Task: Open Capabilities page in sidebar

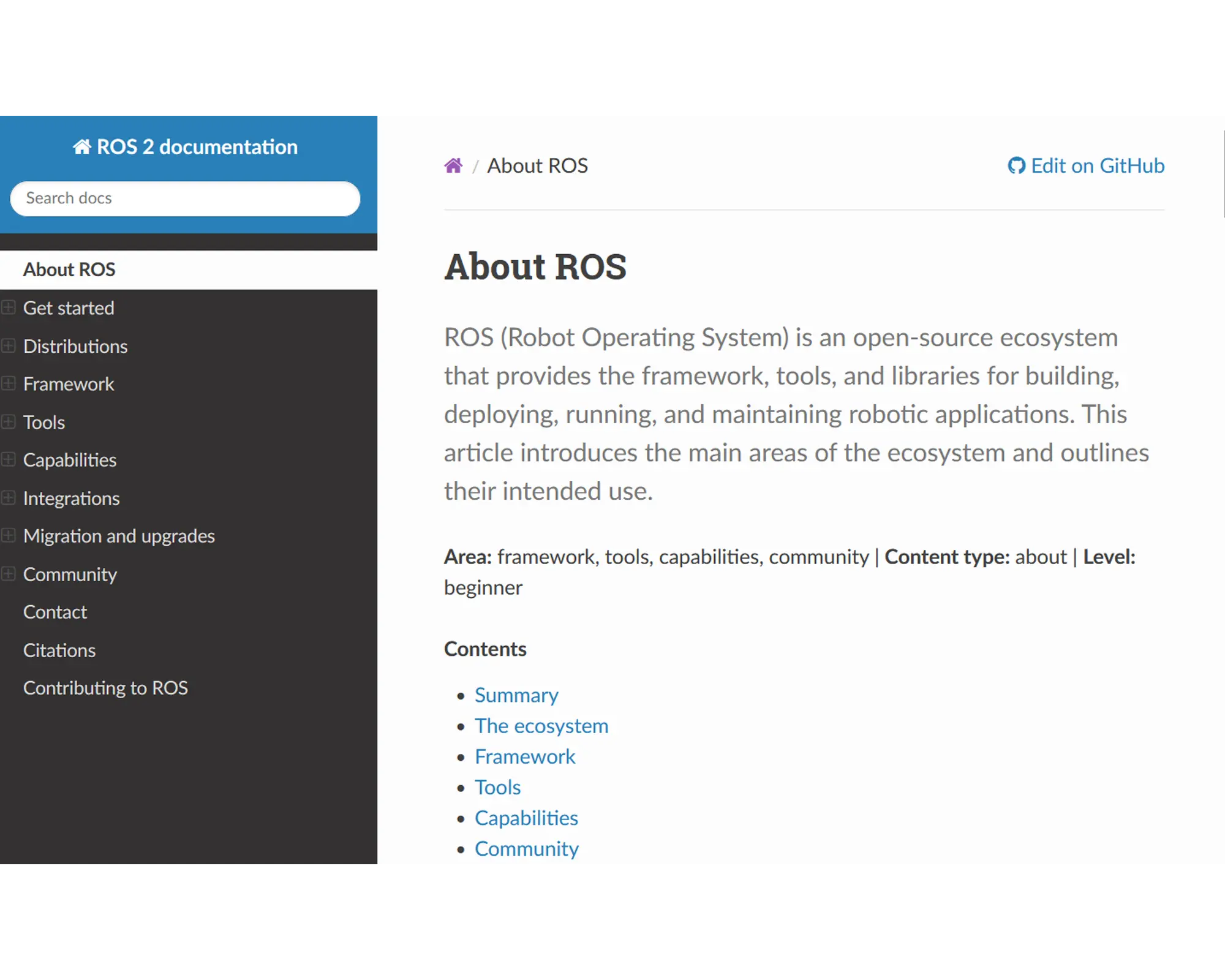Action: point(70,461)
